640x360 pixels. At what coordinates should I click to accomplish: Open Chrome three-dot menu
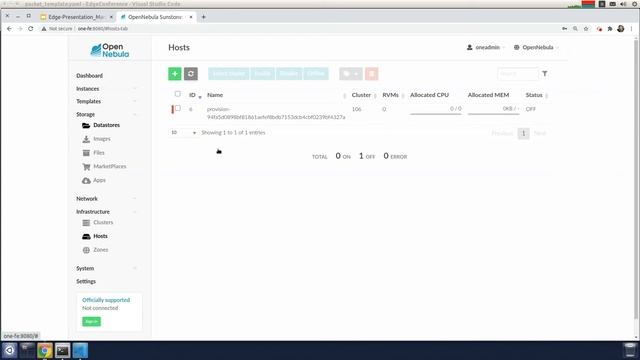pyautogui.click(x=631, y=29)
